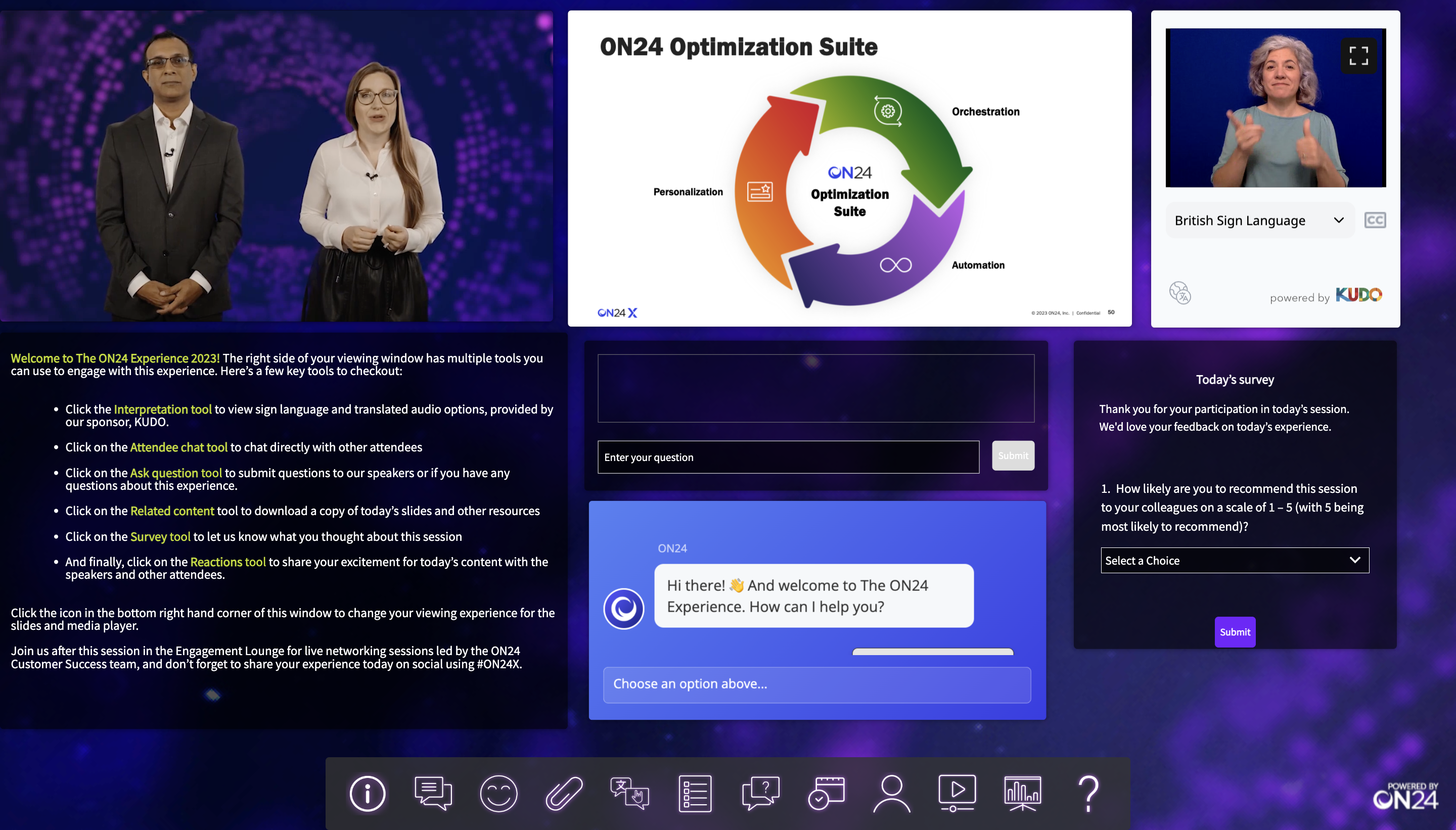Click the ON24X tab label in slides

tap(617, 313)
